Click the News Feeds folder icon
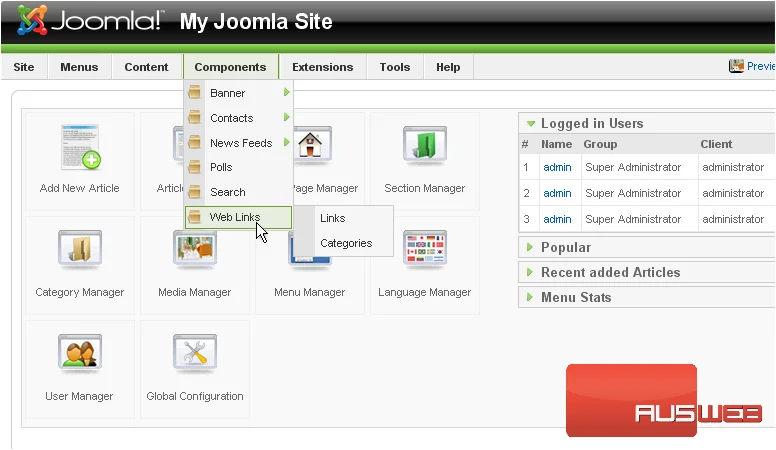Image resolution: width=776 pixels, height=450 pixels. [194, 143]
